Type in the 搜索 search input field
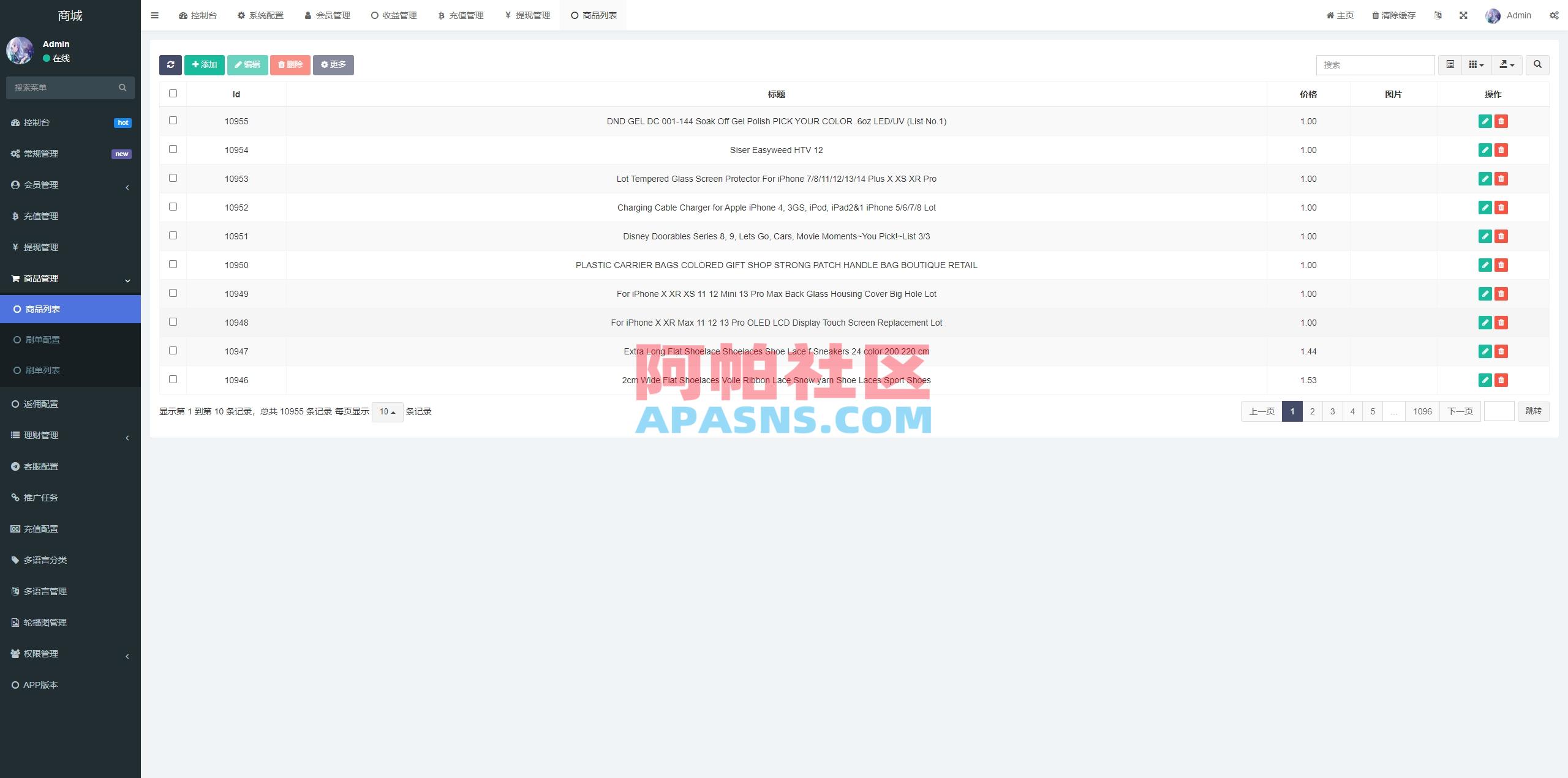Image resolution: width=1568 pixels, height=778 pixels. [x=1375, y=64]
